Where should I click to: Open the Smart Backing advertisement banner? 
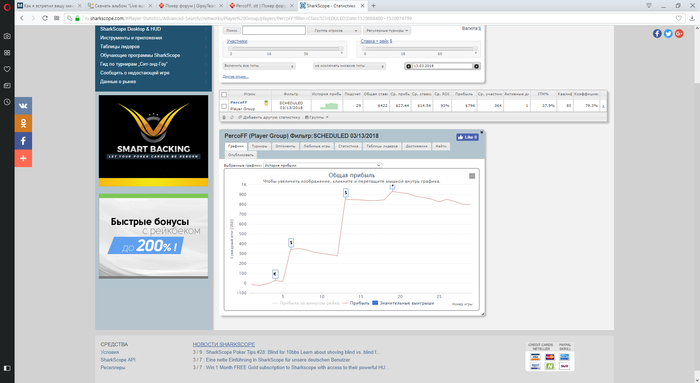[x=153, y=141]
